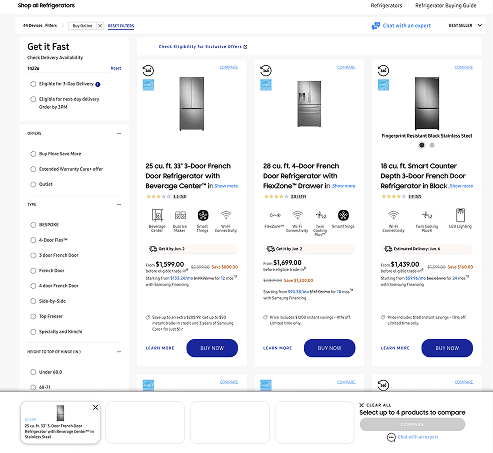Select Eligible for 3-Day Delivery option
The image size is (493, 453).
(x=33, y=84)
